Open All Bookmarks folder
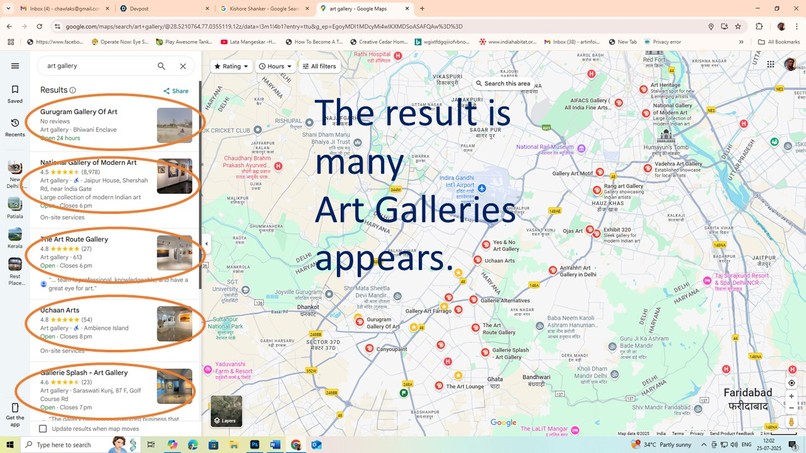Image resolution: width=806 pixels, height=453 pixels. tap(779, 42)
